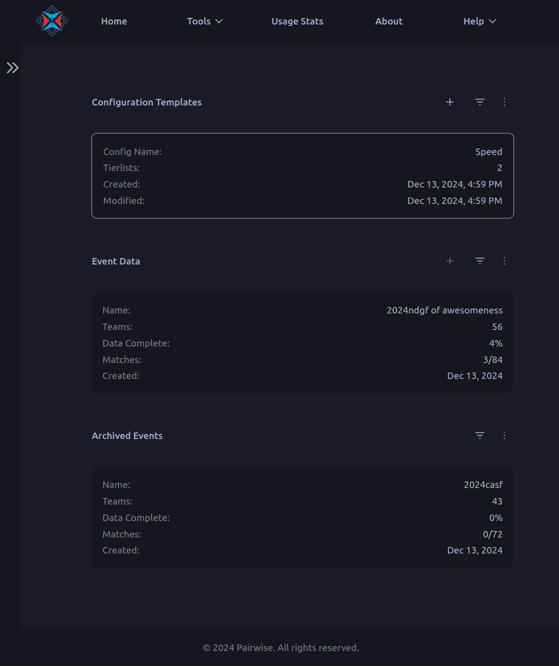Open the 2024casf archived event card
This screenshot has height=666, width=559.
(x=302, y=517)
